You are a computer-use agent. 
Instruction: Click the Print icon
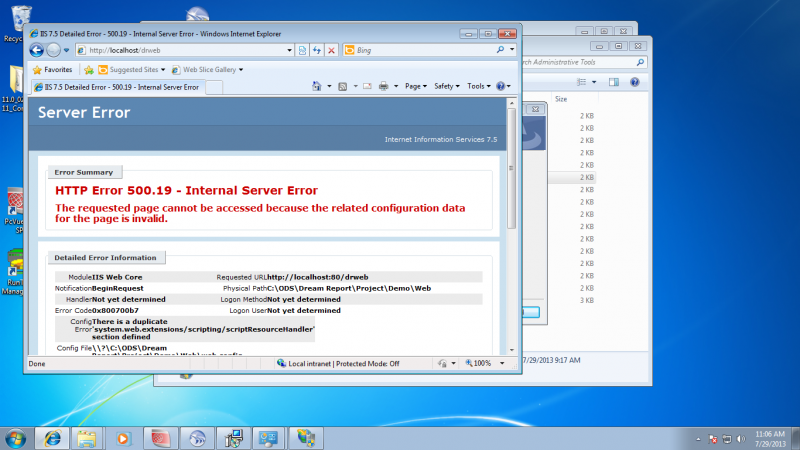384,86
